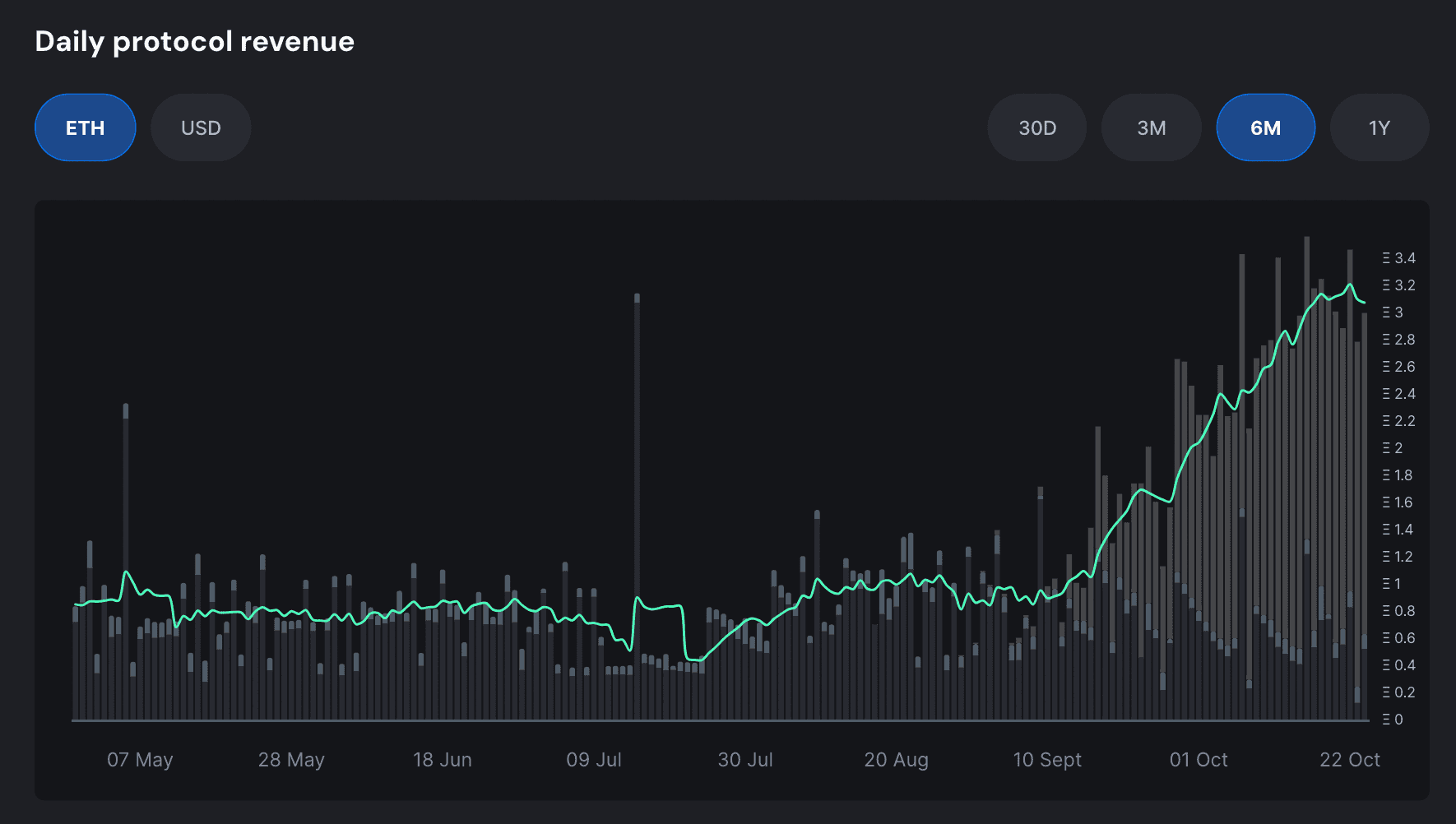
Task: Click the 'Ξ 1.4' y-axis value
Action: (x=1398, y=530)
